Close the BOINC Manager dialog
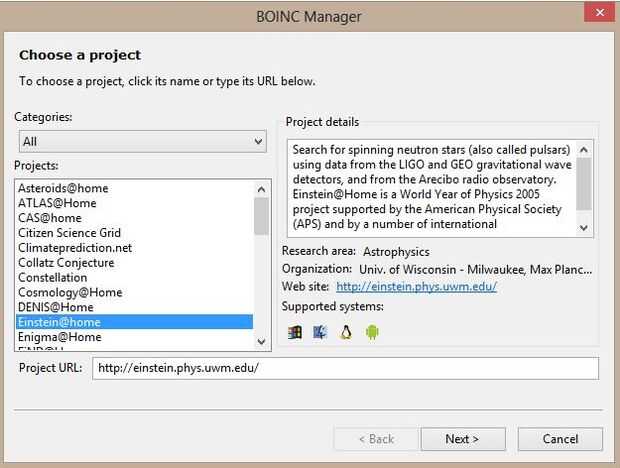620x468 pixels. tap(598, 12)
